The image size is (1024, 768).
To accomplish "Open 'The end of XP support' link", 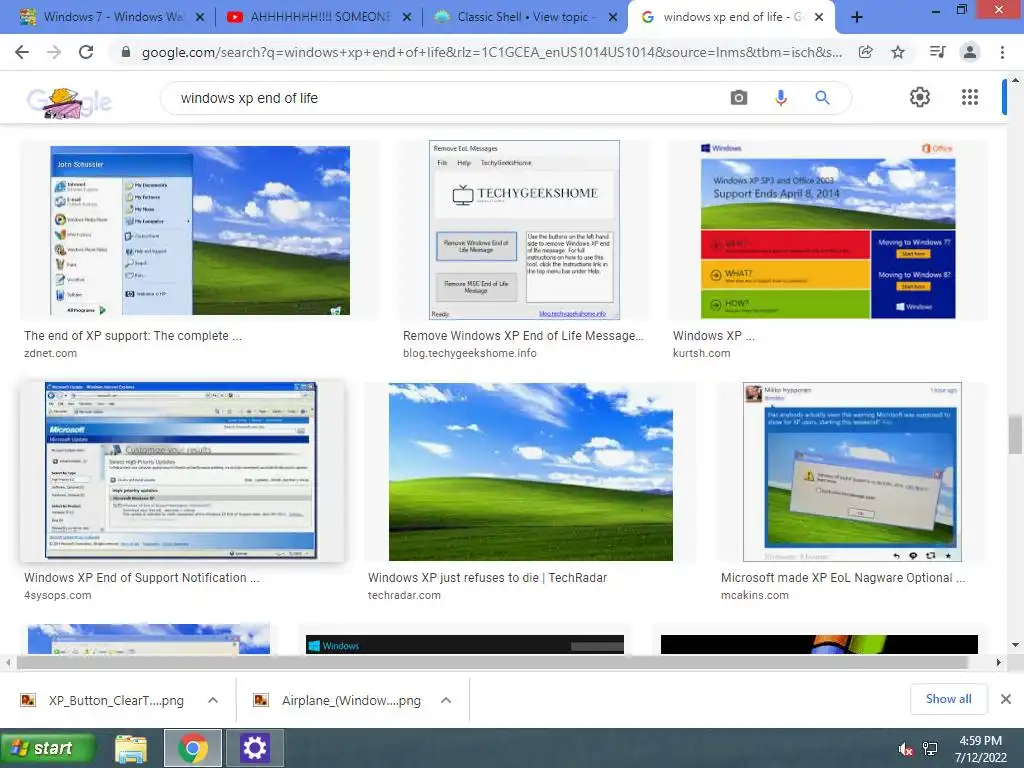I will 133,336.
